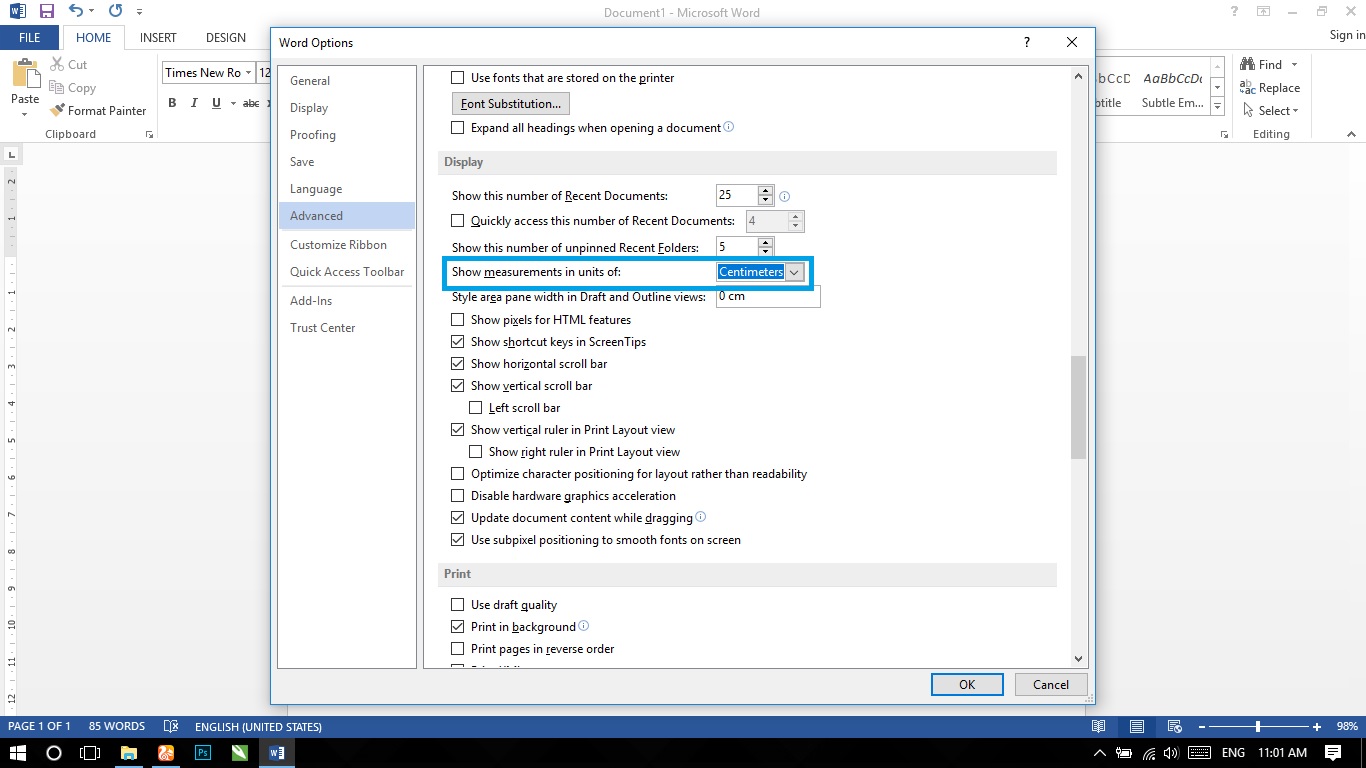Viewport: 1366px width, 768px height.
Task: Select Trust Center category
Action: [346, 328]
